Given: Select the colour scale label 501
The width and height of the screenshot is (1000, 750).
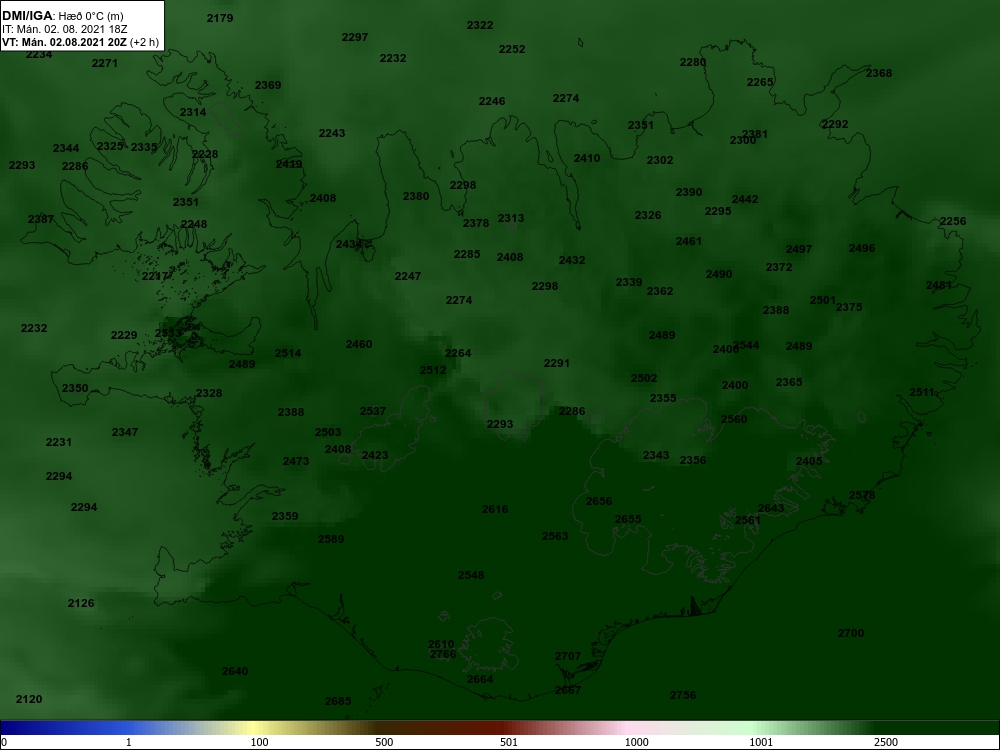Looking at the screenshot, I should pos(511,742).
